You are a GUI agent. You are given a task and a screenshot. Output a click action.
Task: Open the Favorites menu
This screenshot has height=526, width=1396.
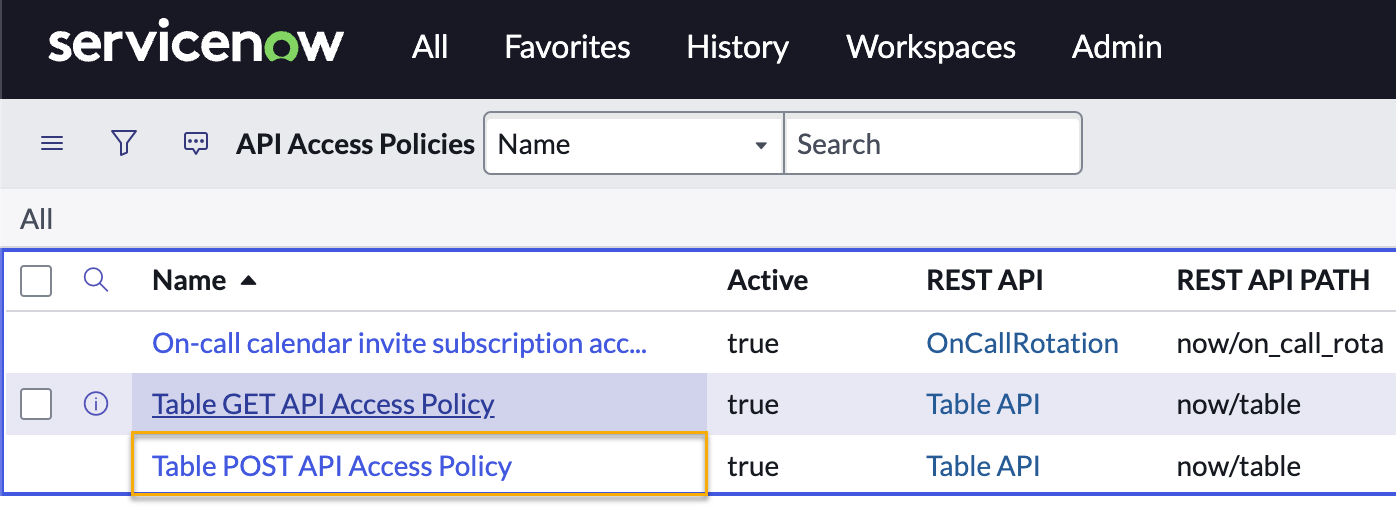click(x=567, y=47)
